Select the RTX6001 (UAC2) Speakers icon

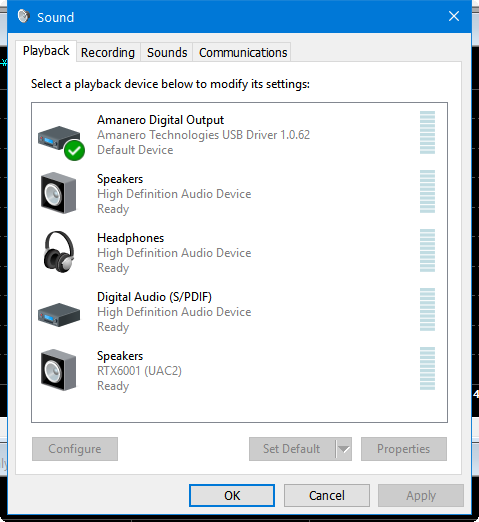(58, 370)
